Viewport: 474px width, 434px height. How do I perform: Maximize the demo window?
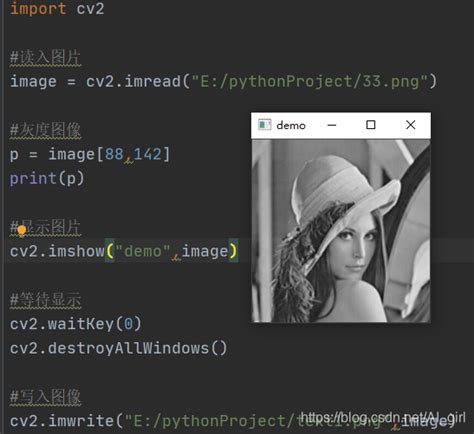coord(371,125)
